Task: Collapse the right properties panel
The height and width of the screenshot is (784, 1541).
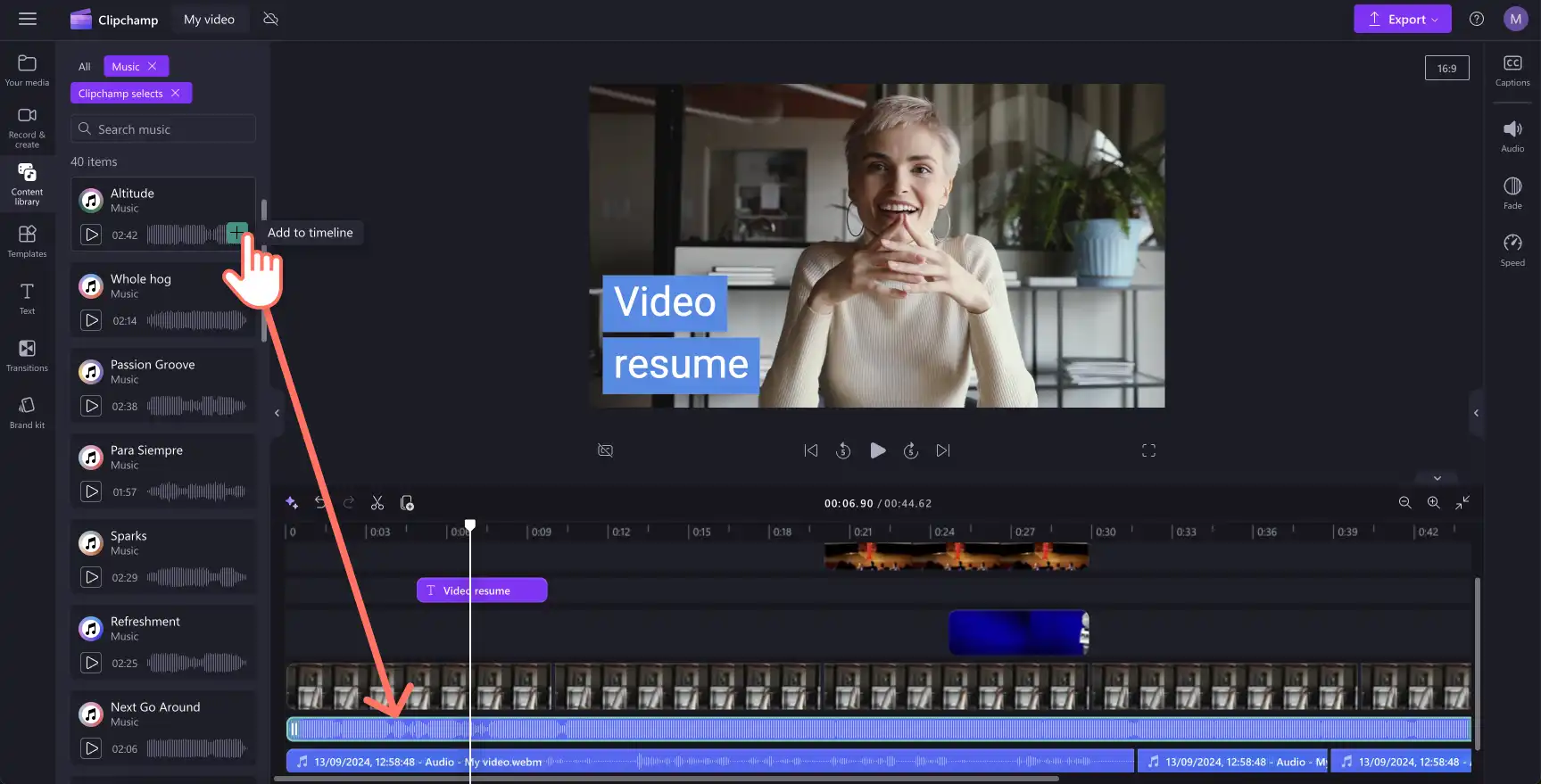Action: coord(1476,413)
